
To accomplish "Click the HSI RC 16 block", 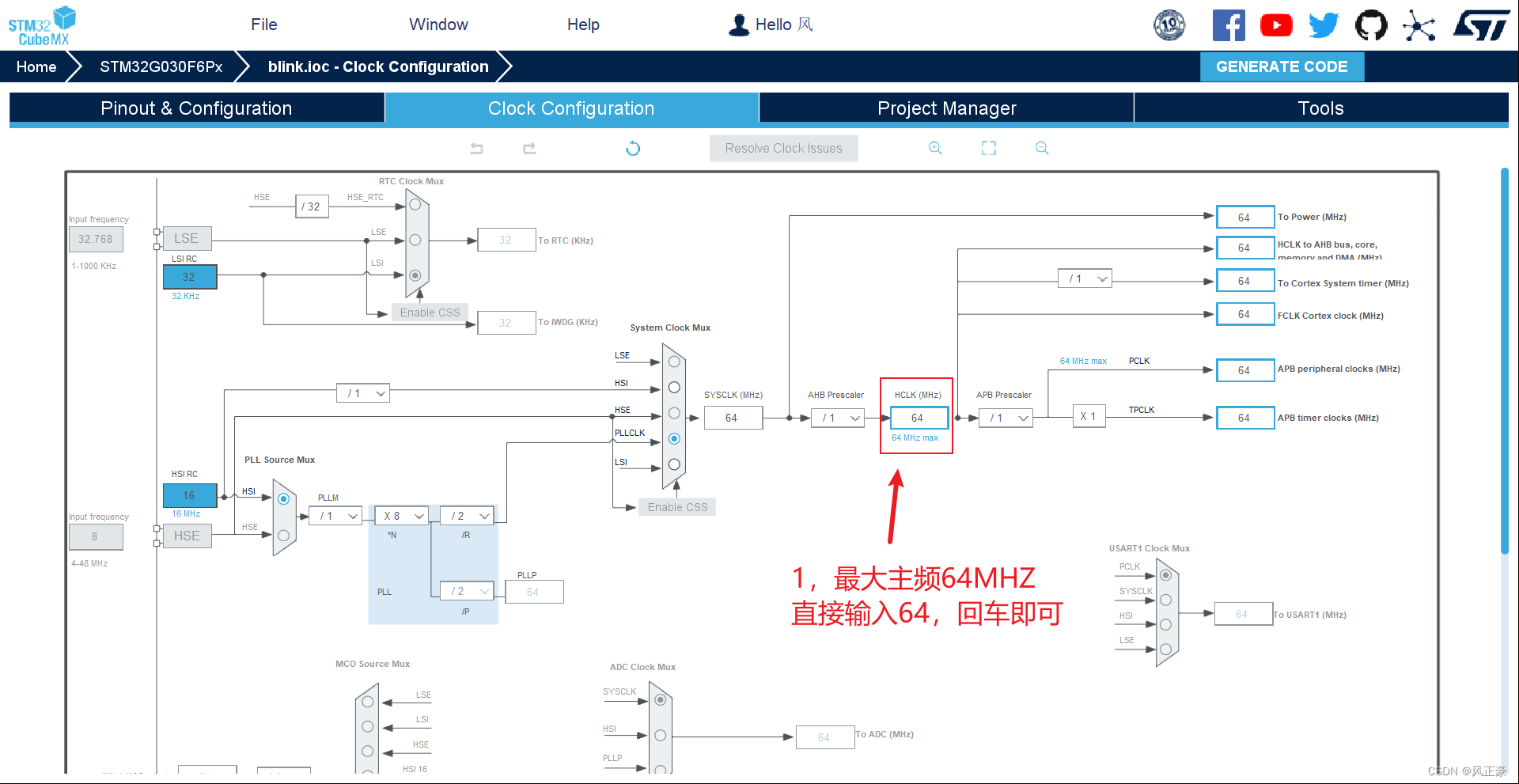I will click(x=189, y=495).
